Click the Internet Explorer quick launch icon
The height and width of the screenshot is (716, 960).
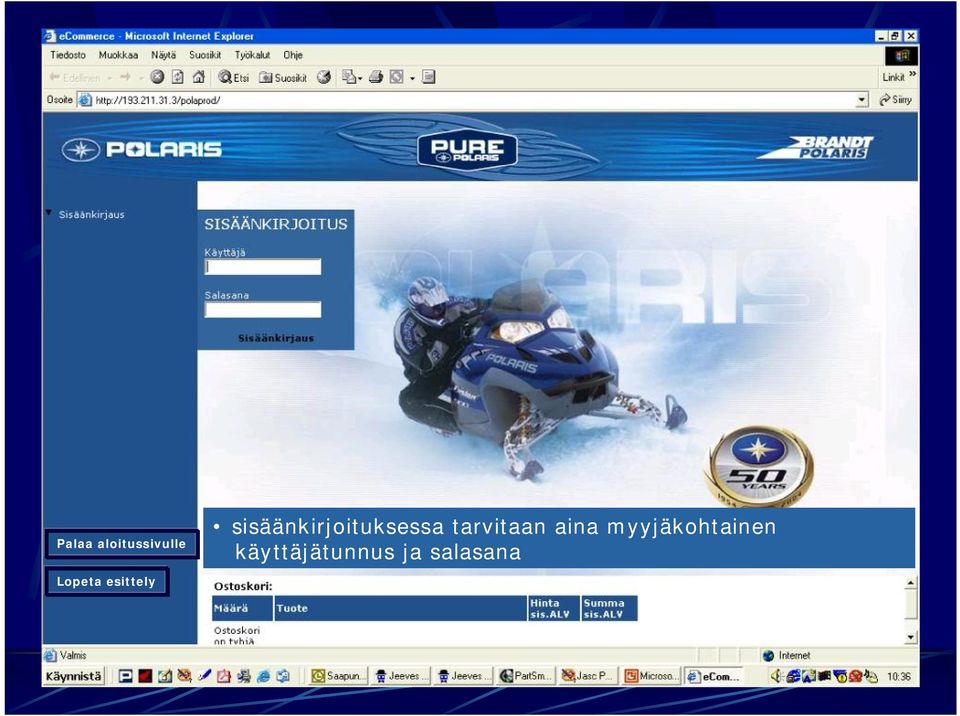tap(263, 676)
